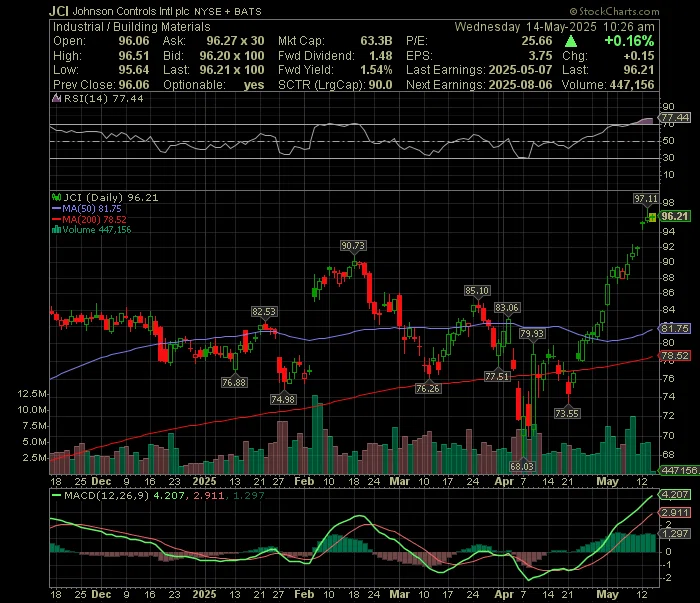Click the 78.52 MA(200) axis tag
The height and width of the screenshot is (603, 700).
(675, 356)
